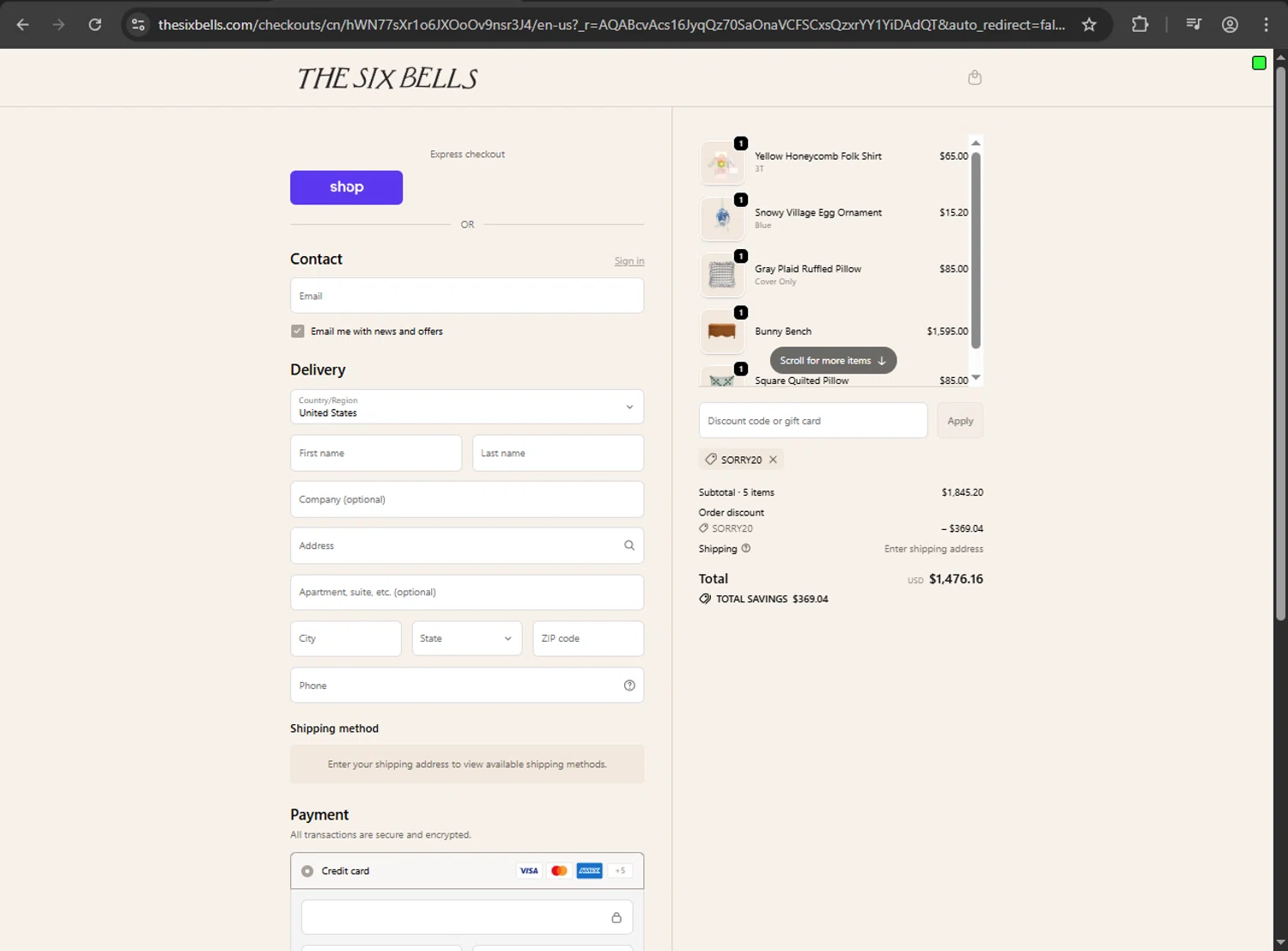Focus the credit card number field
The width and height of the screenshot is (1288, 951).
[x=467, y=917]
